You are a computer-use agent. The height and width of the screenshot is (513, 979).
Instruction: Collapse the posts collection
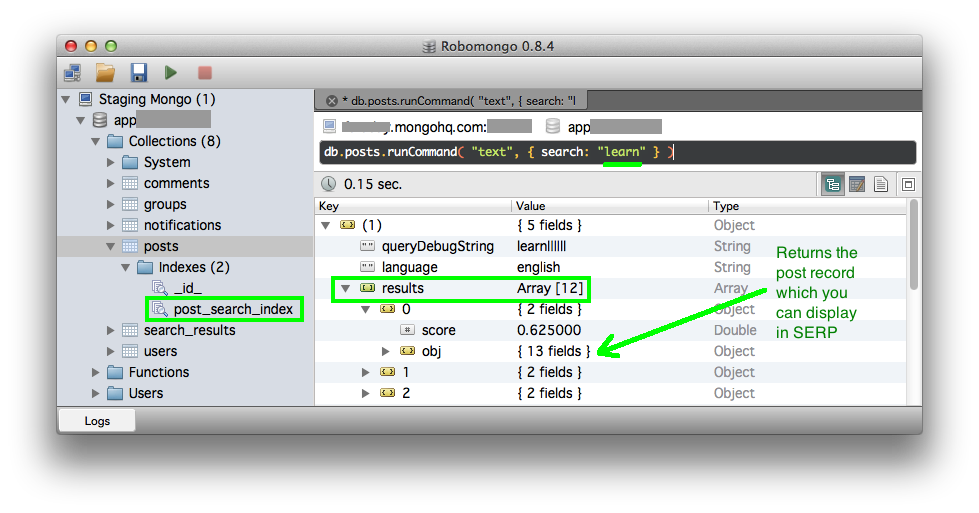(111, 247)
